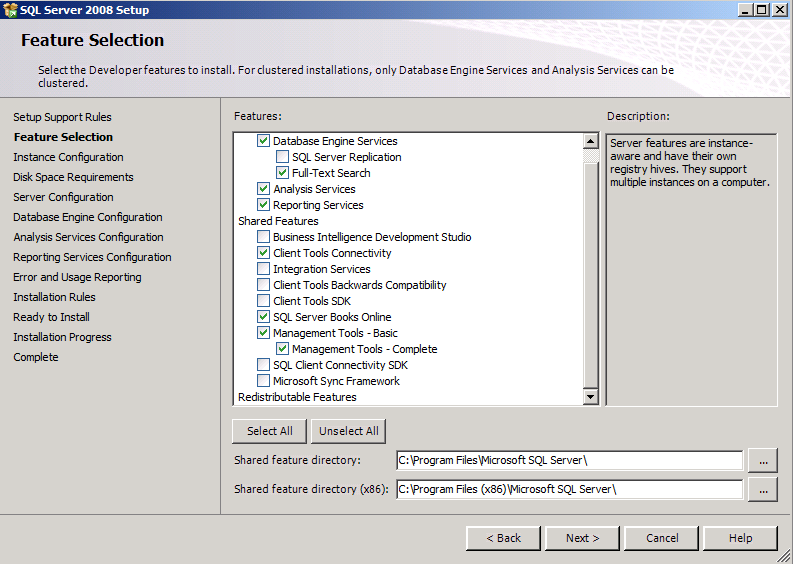Image resolution: width=793 pixels, height=564 pixels.
Task: Enable Business Intelligence Development Studio
Action: pos(263,237)
